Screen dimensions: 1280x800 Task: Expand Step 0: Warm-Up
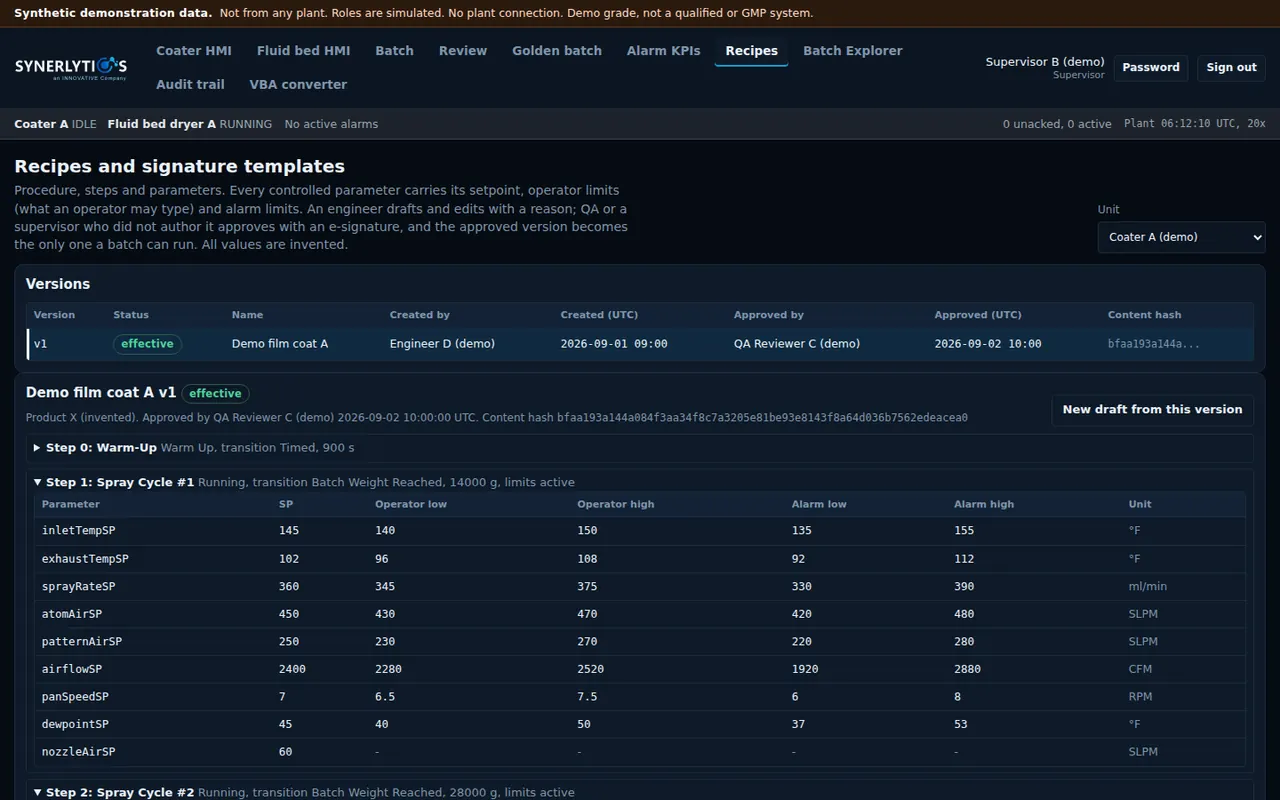639,448
